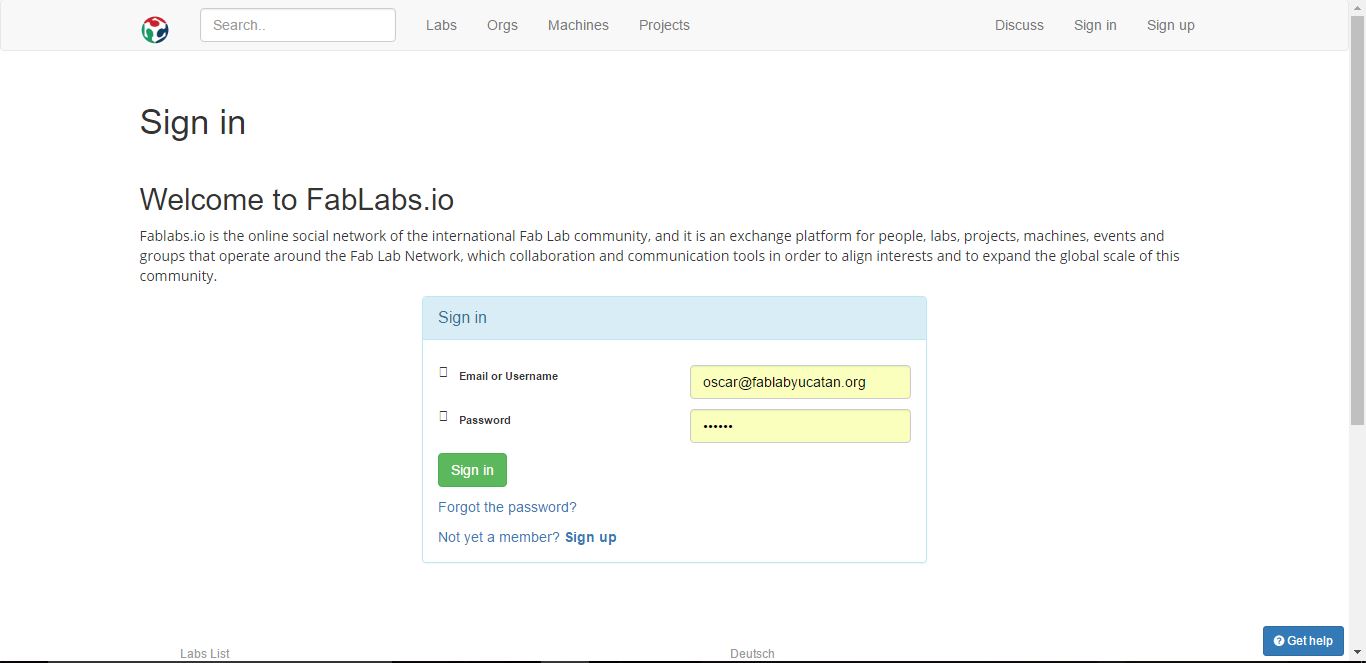Submit with green Sign in button

(x=472, y=470)
